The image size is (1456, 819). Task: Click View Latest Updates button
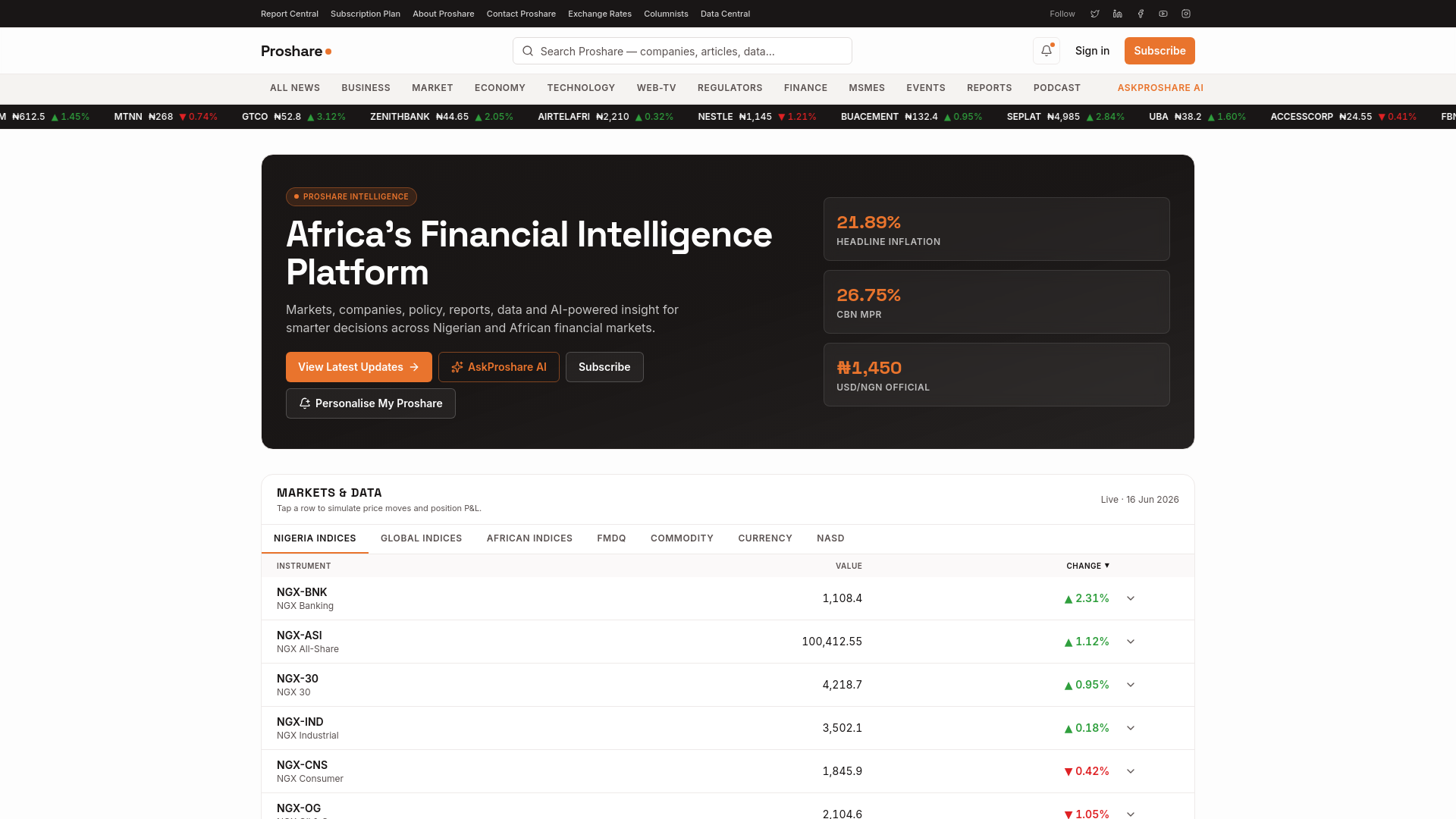(x=359, y=367)
